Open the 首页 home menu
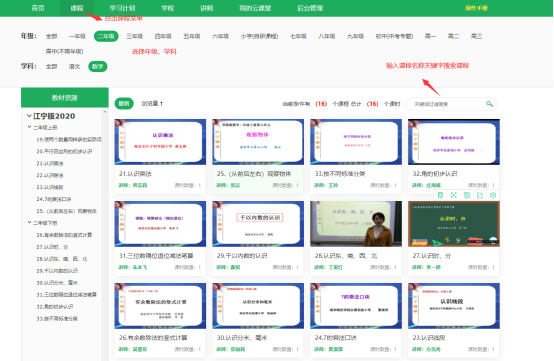Image resolution: width=554 pixels, height=361 pixels. (x=38, y=8)
